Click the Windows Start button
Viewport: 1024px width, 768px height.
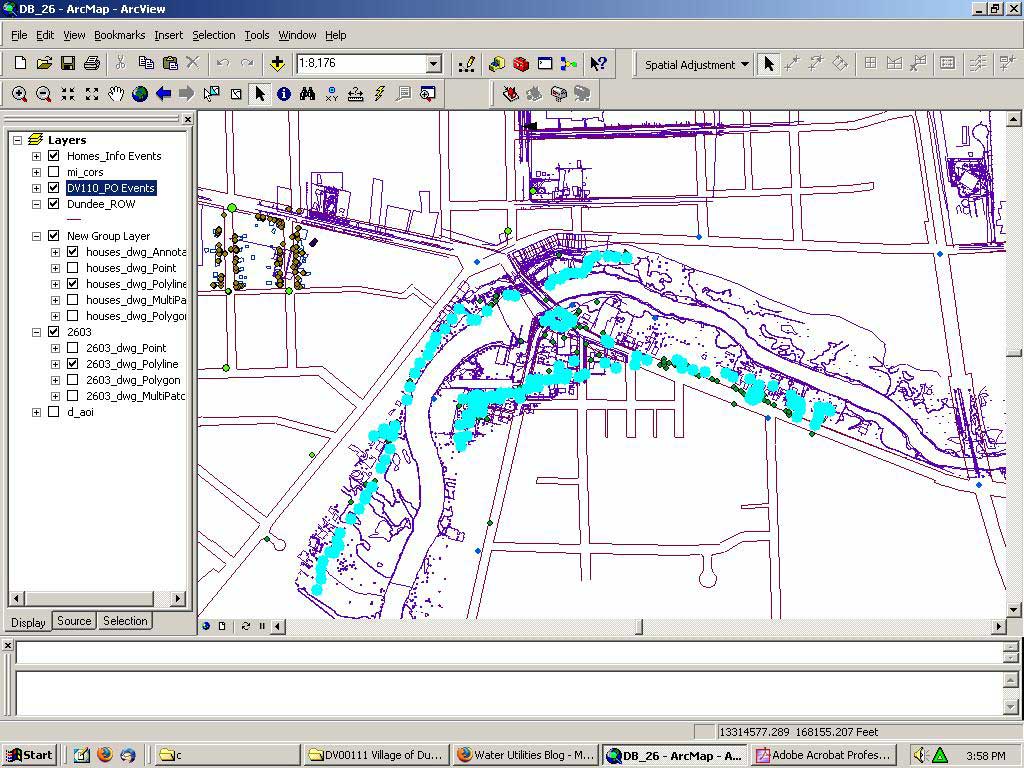tap(29, 755)
